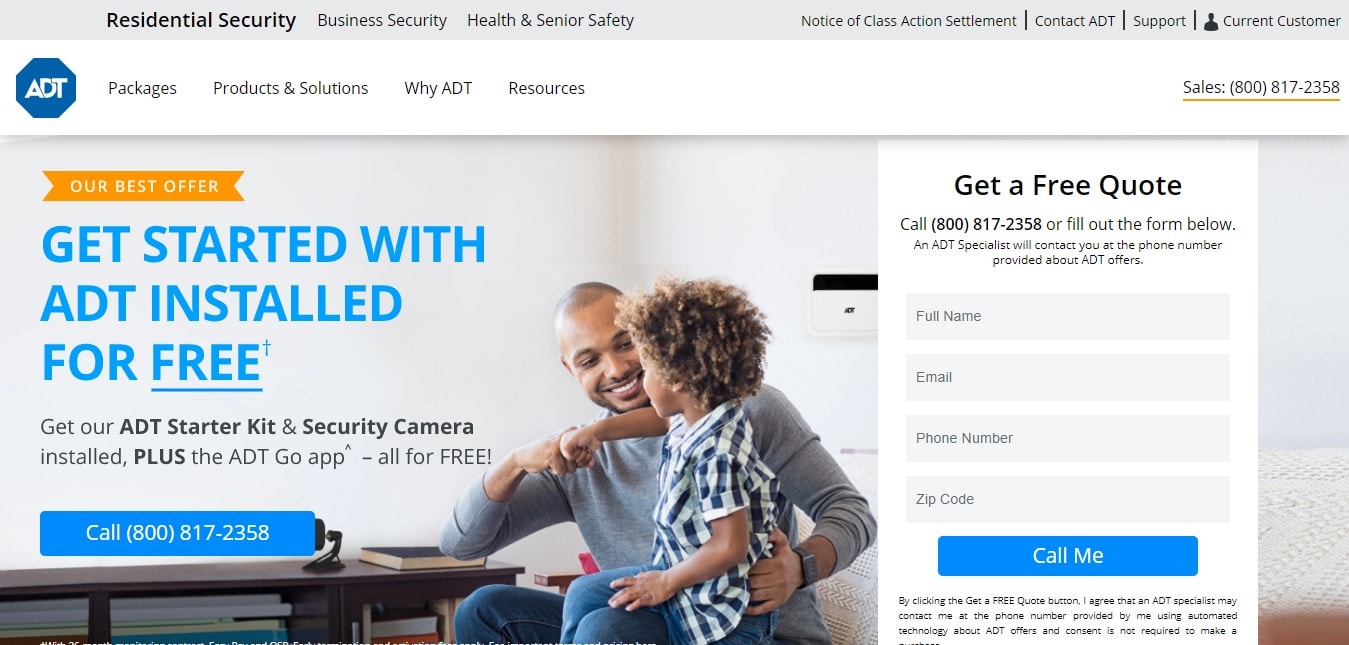Focus the Full Name input field
The image size is (1349, 645).
click(x=1067, y=316)
